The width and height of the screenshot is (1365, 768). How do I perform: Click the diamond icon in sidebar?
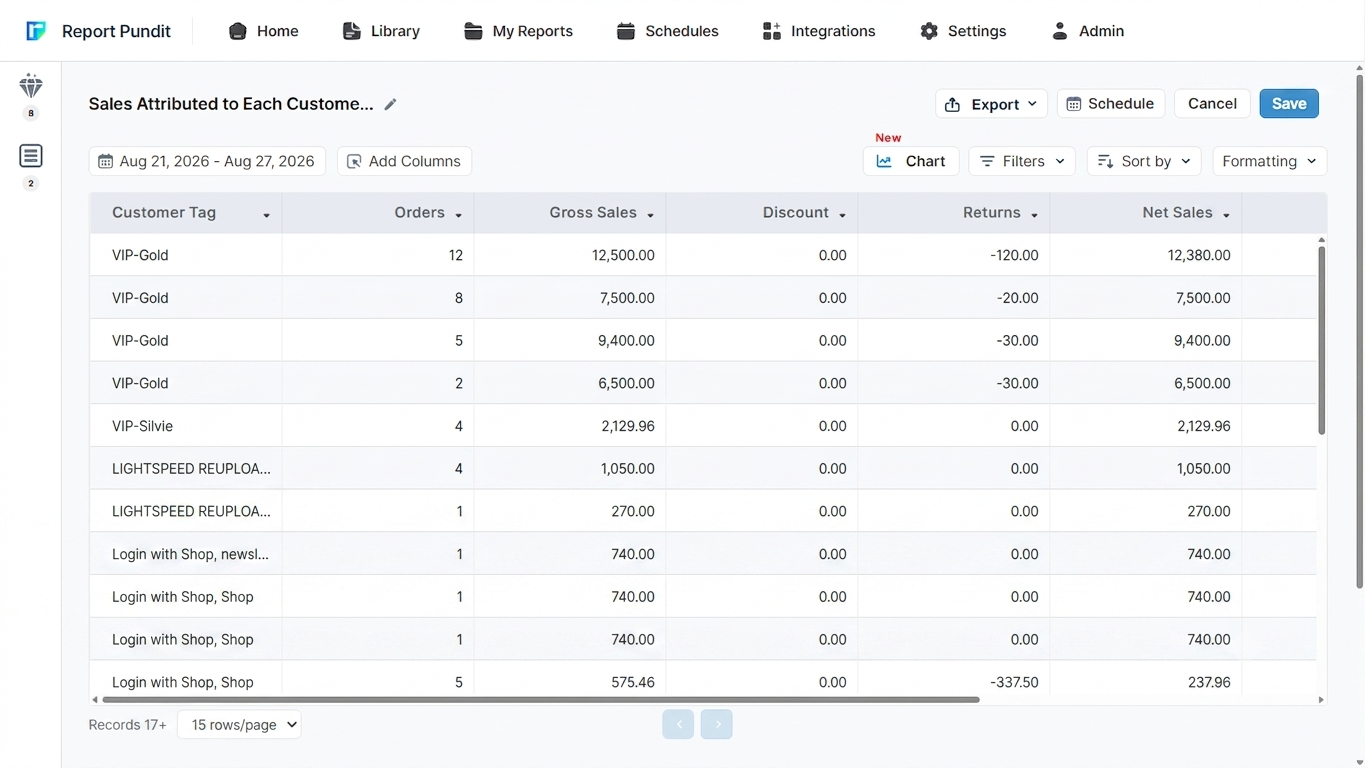(x=31, y=86)
